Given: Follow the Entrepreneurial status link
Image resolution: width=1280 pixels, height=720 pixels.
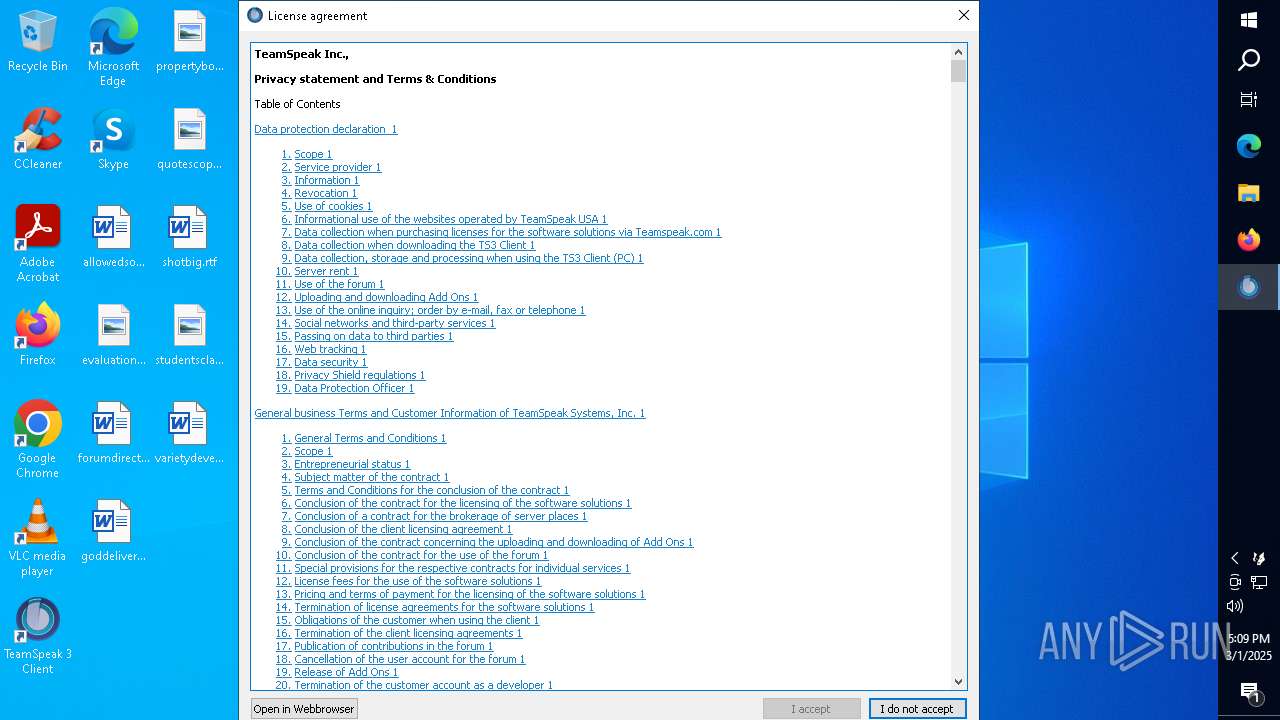Looking at the screenshot, I should coord(352,464).
